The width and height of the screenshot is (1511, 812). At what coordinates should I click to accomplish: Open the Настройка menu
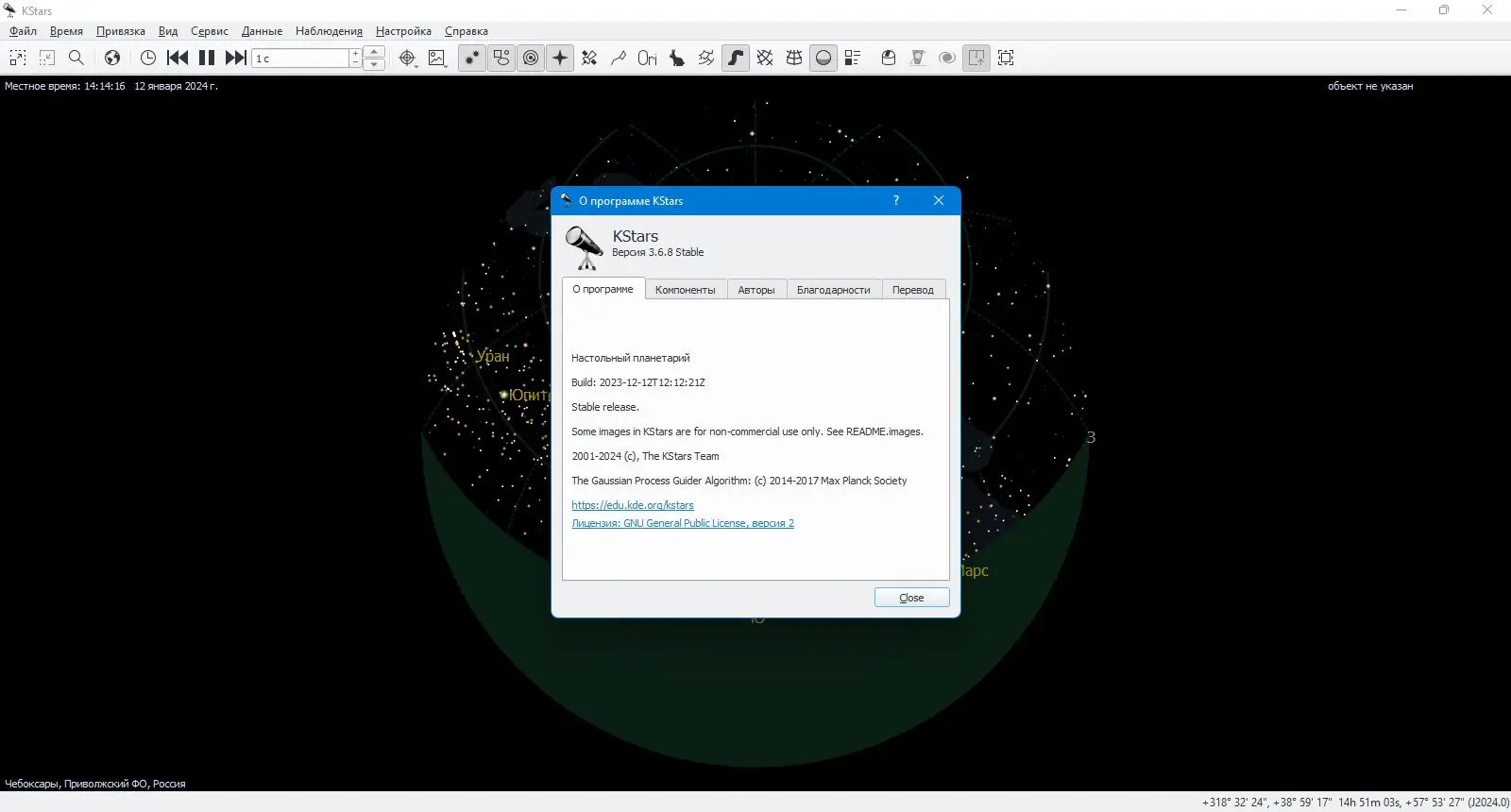[403, 31]
